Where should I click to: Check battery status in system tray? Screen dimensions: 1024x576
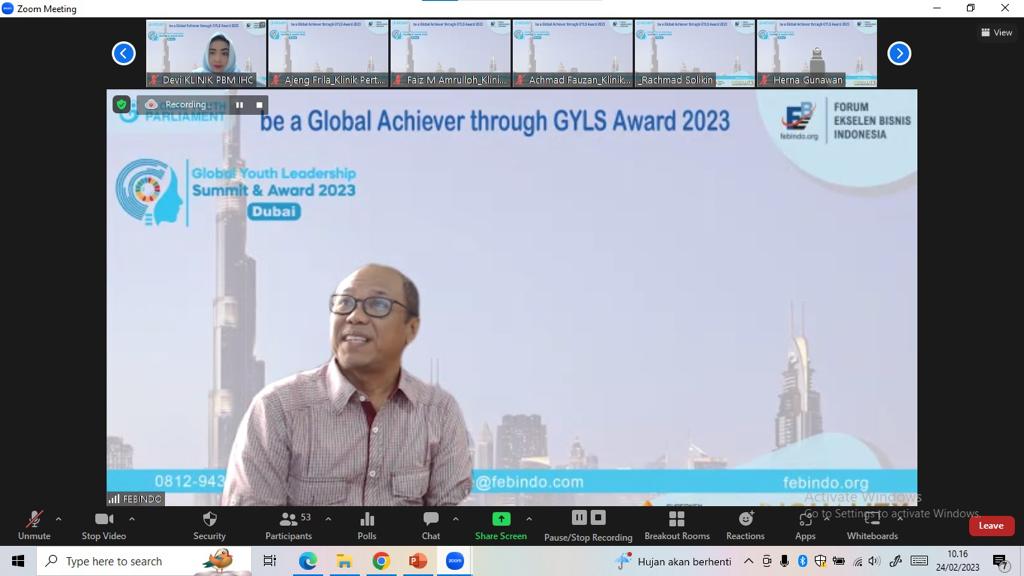click(x=839, y=561)
